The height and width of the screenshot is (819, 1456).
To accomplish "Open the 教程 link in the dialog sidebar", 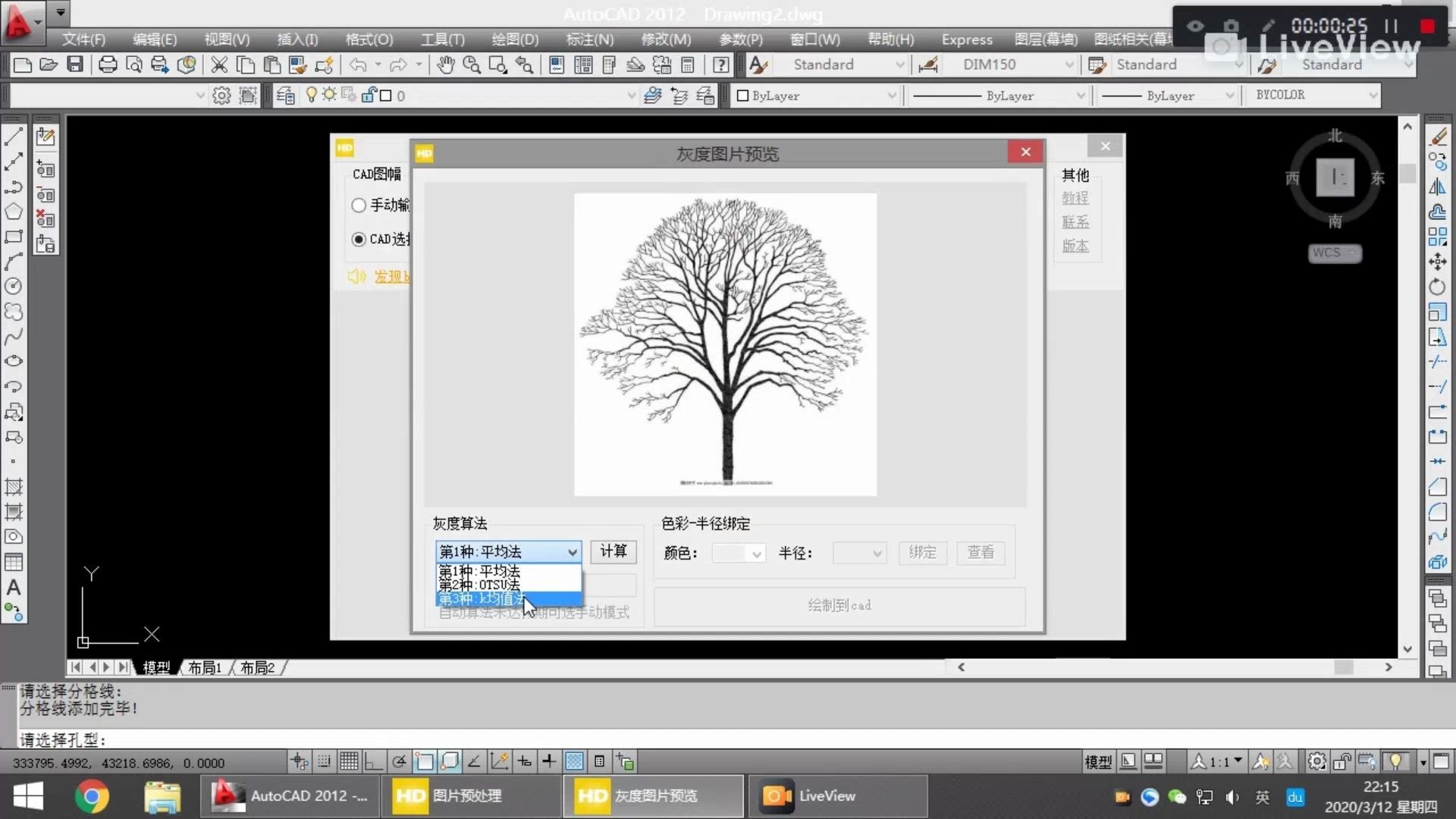I will (x=1075, y=197).
